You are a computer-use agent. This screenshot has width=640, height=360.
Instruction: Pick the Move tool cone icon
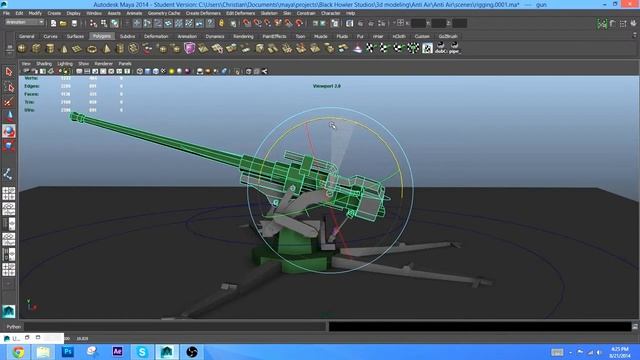(9, 116)
